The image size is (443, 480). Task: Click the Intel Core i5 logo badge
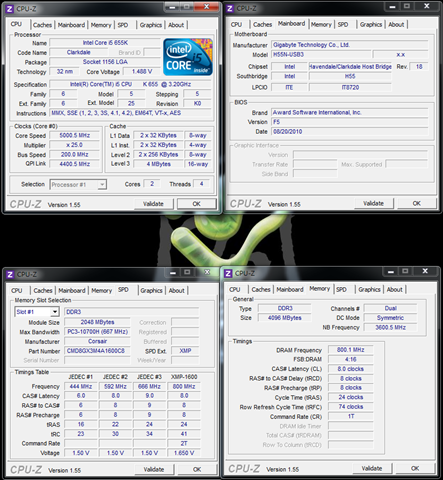[x=188, y=57]
